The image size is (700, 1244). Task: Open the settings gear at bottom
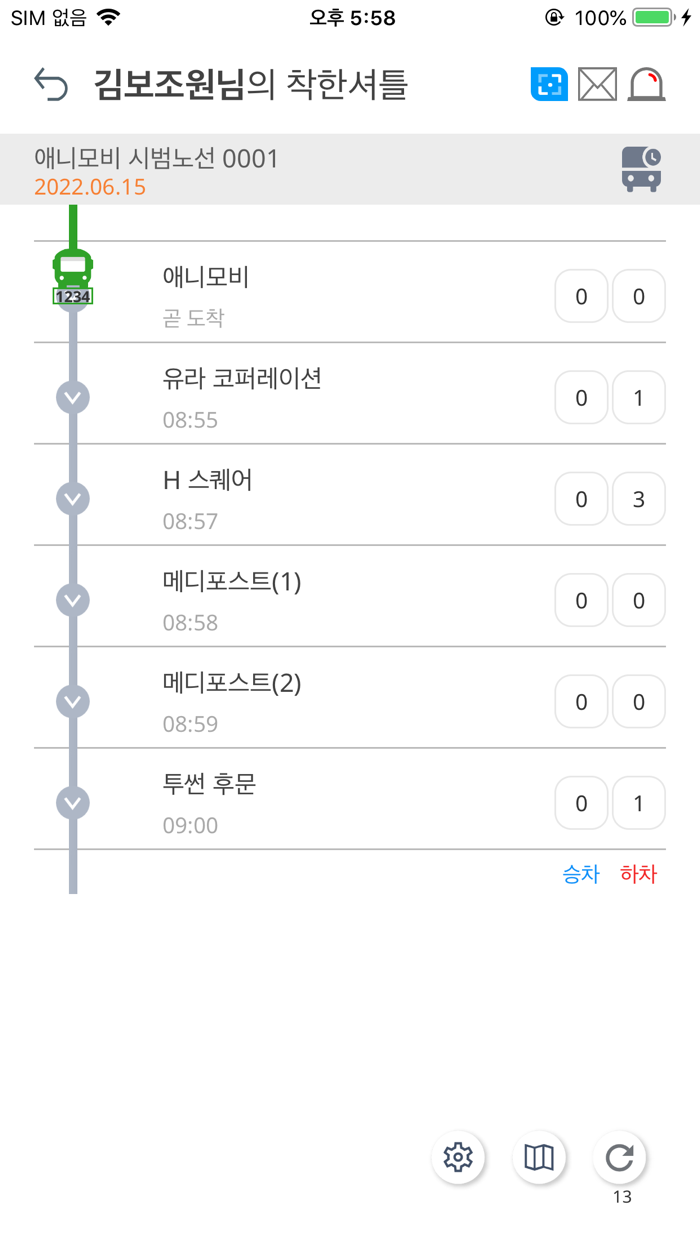(x=458, y=1157)
